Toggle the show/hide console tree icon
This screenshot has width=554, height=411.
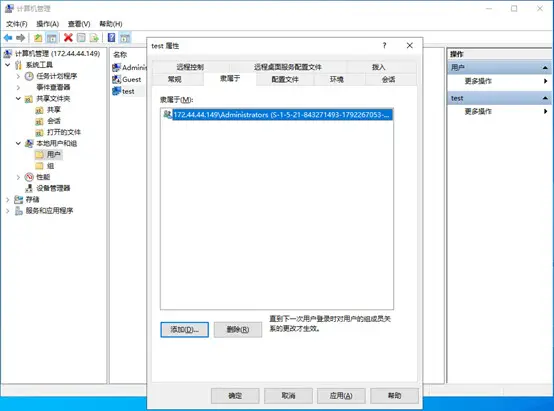tap(52, 37)
